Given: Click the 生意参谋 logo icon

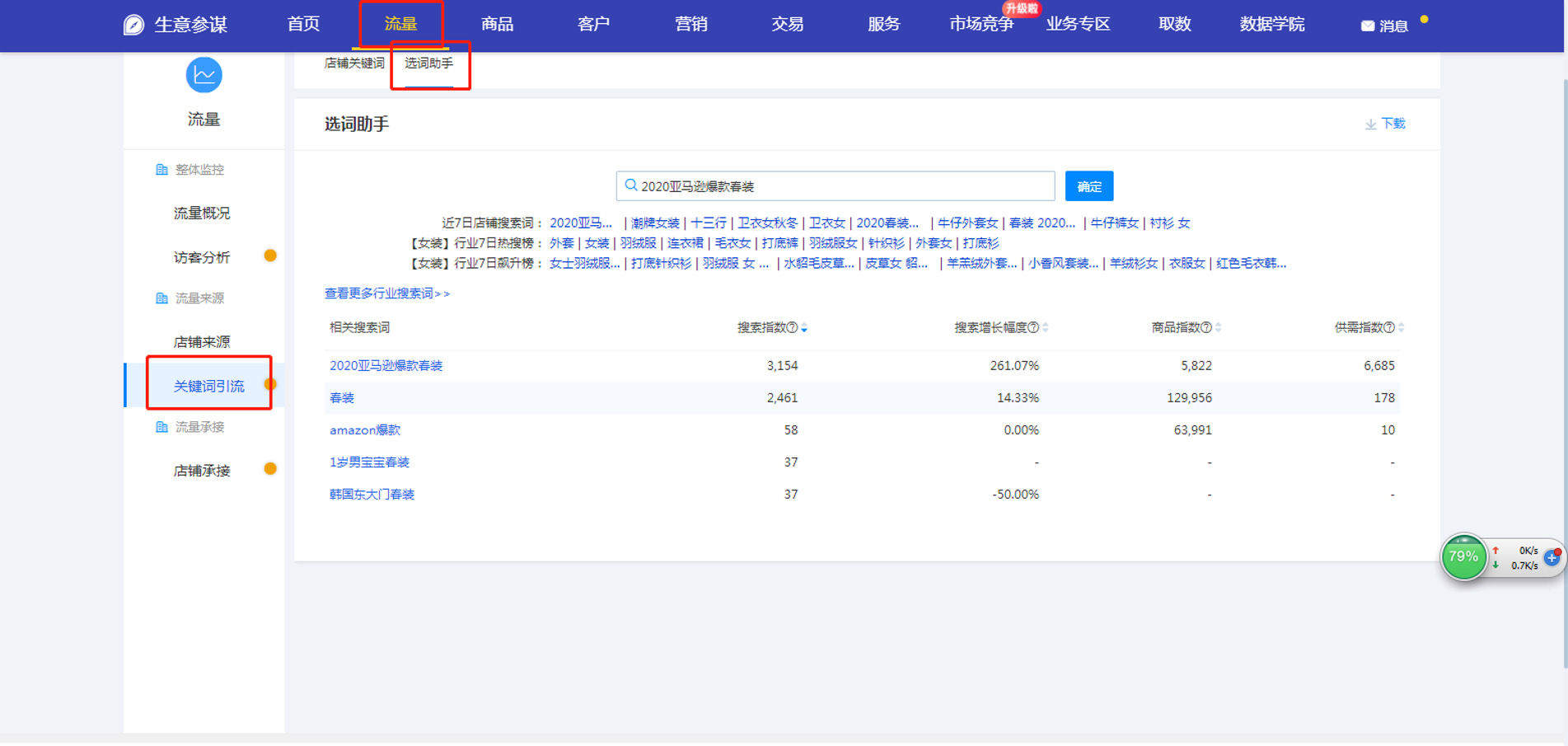Looking at the screenshot, I should [133, 25].
